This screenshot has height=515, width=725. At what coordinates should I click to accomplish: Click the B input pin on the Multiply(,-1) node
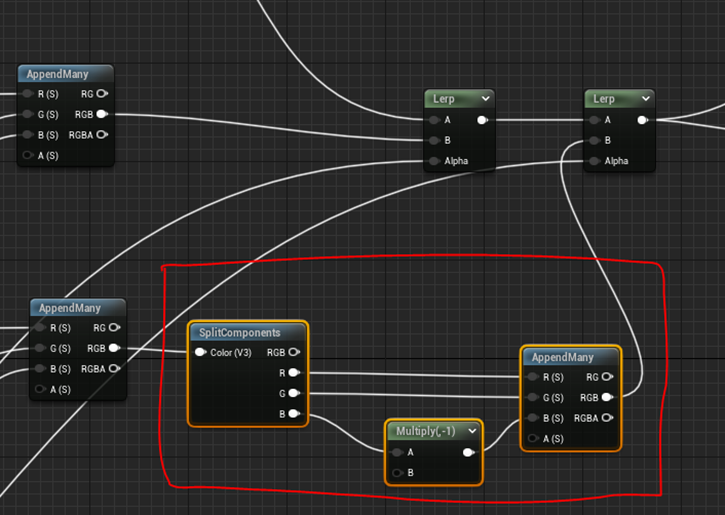tap(398, 472)
